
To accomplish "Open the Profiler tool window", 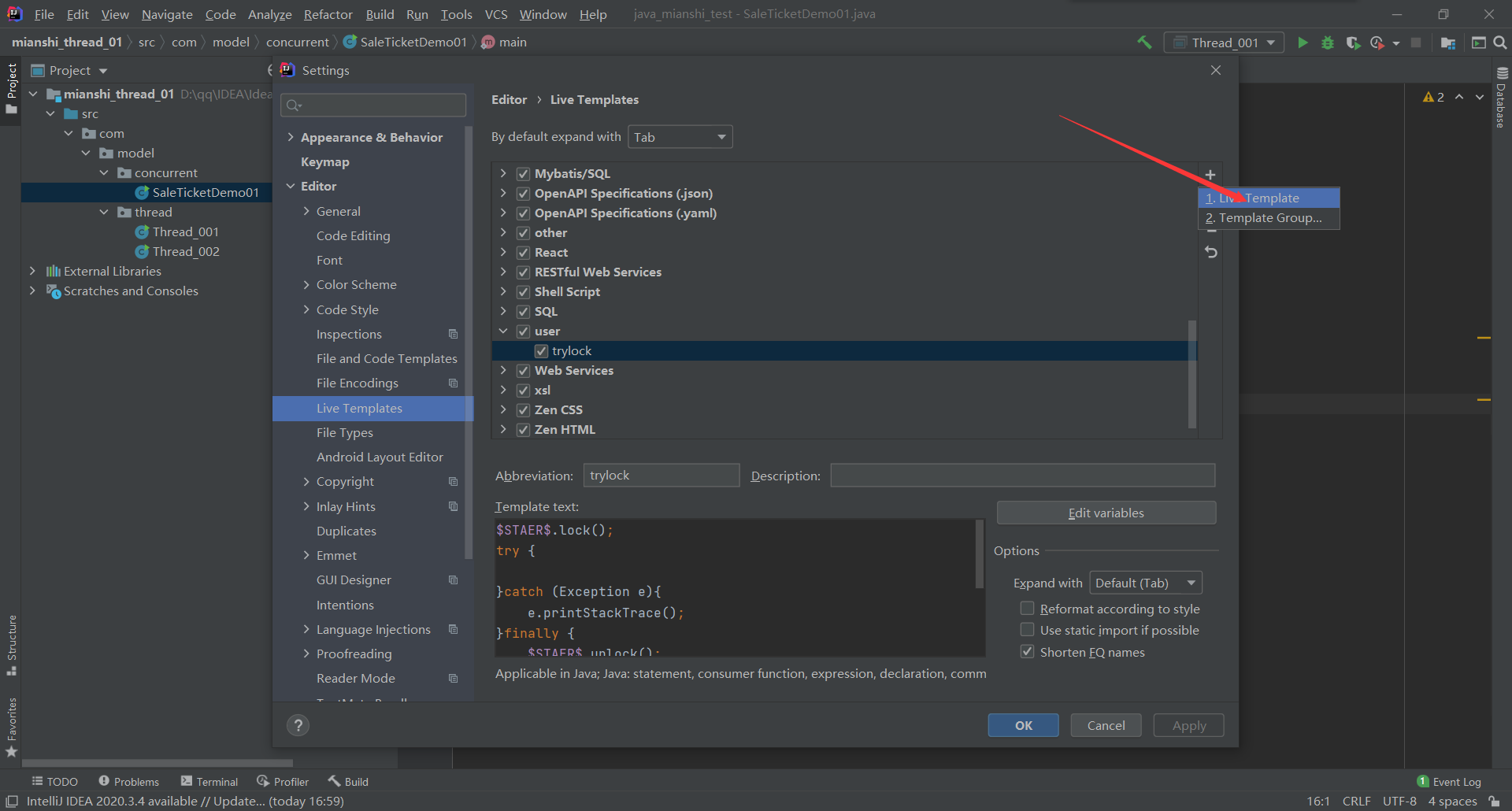I will 283,782.
